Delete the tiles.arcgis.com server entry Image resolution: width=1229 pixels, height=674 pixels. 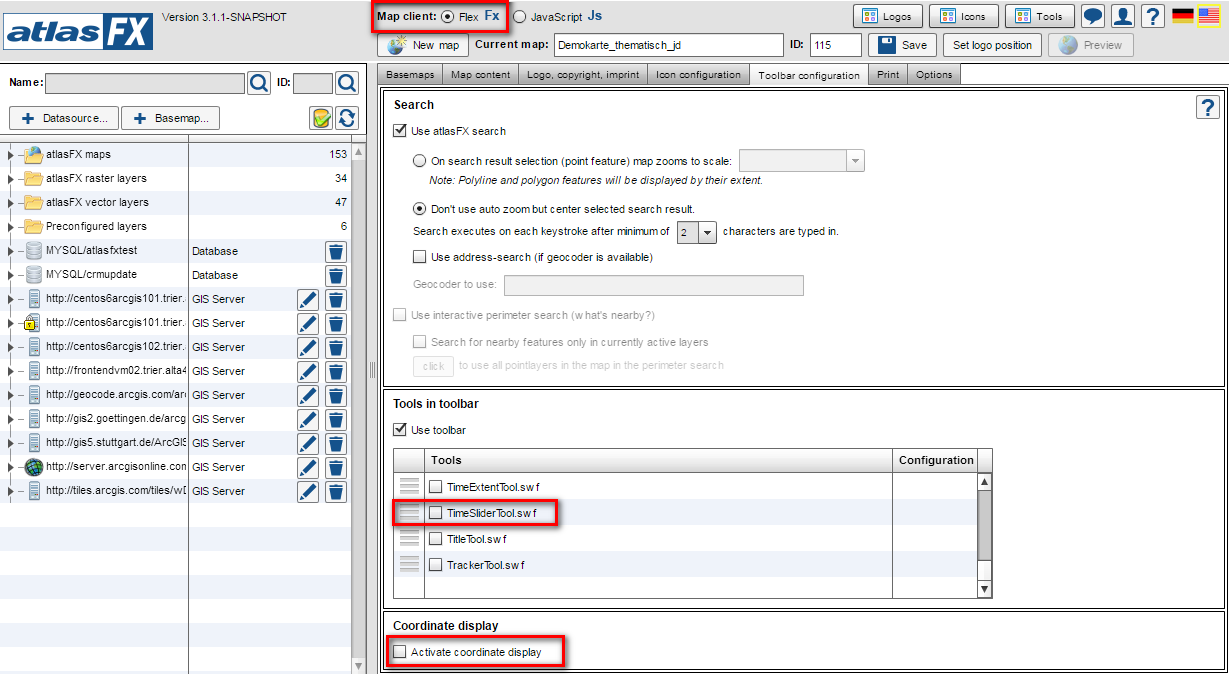(x=336, y=491)
